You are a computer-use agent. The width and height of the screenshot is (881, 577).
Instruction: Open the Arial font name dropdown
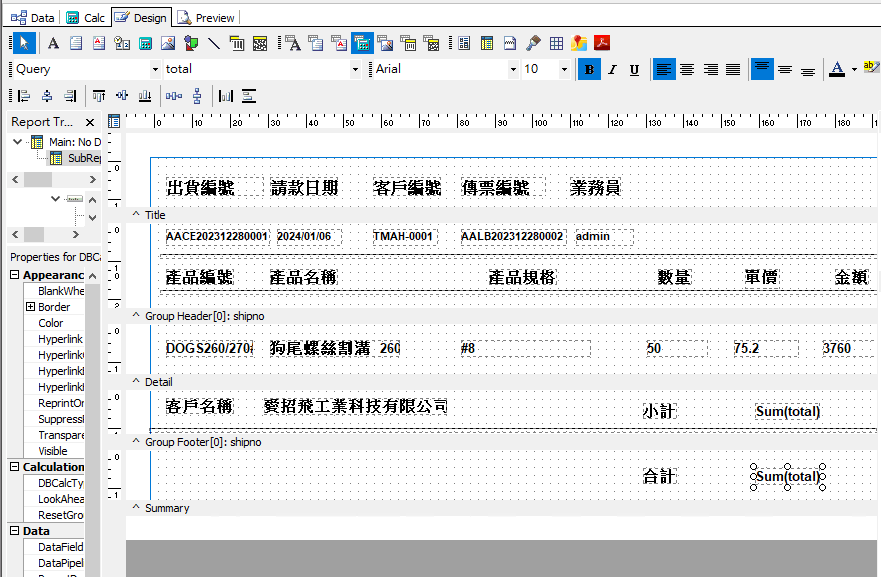pos(513,70)
